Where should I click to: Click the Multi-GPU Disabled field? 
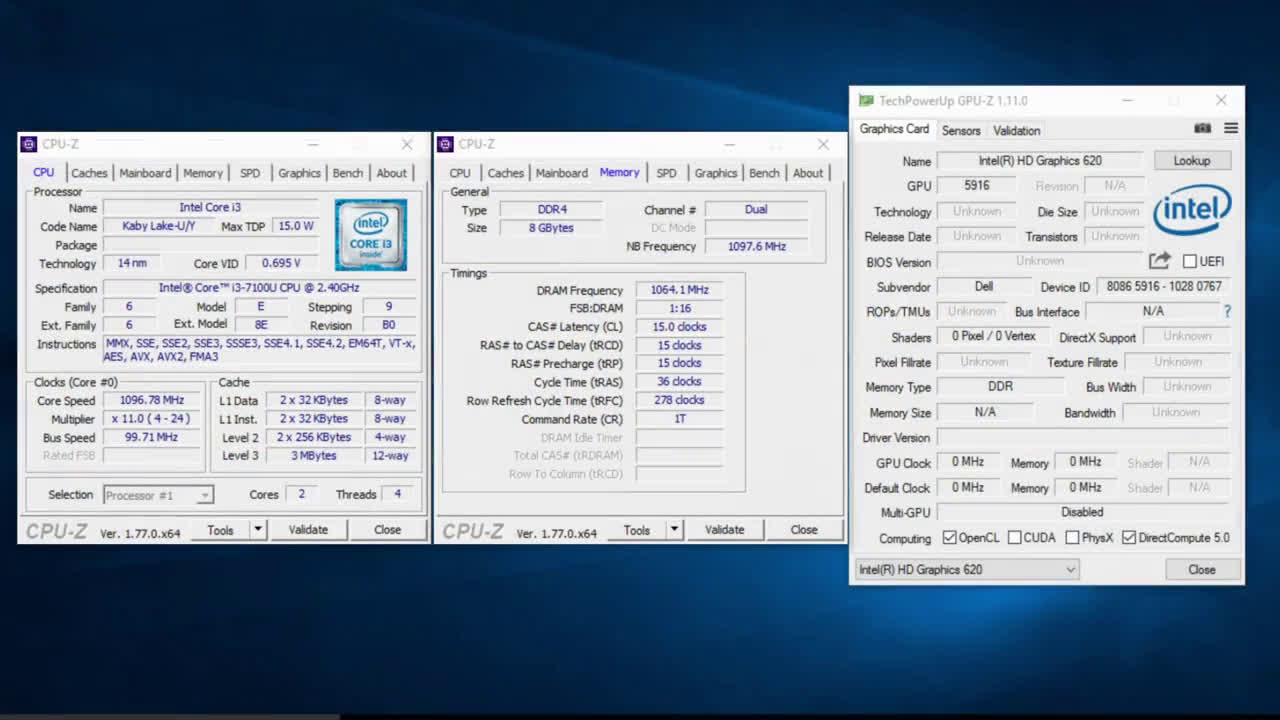[1083, 512]
